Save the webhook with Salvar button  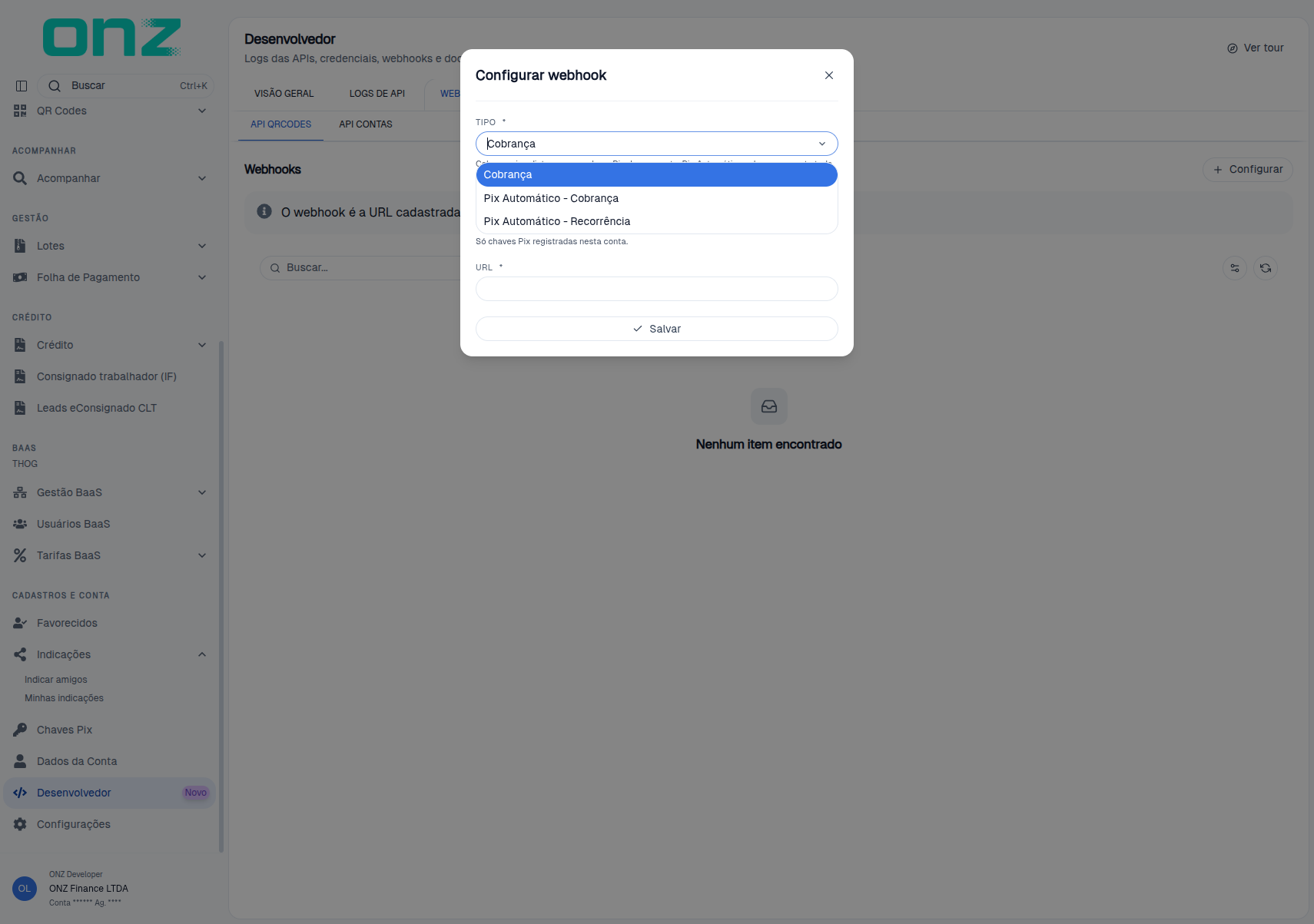[x=656, y=329]
